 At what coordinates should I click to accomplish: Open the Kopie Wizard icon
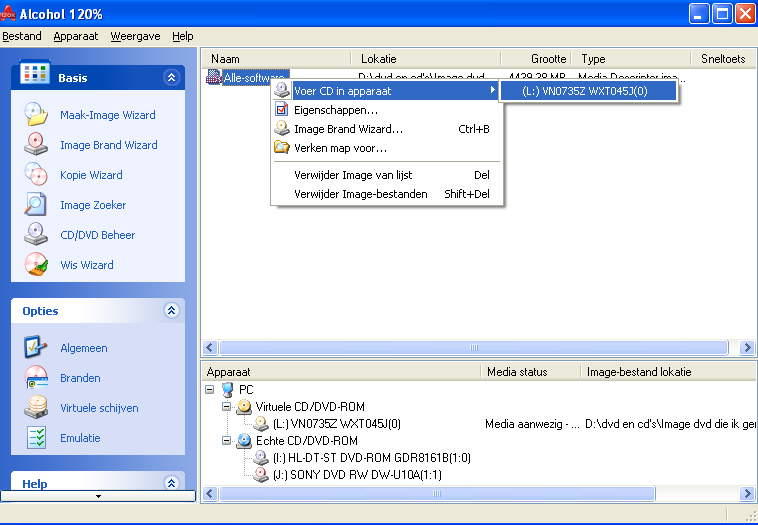point(36,175)
